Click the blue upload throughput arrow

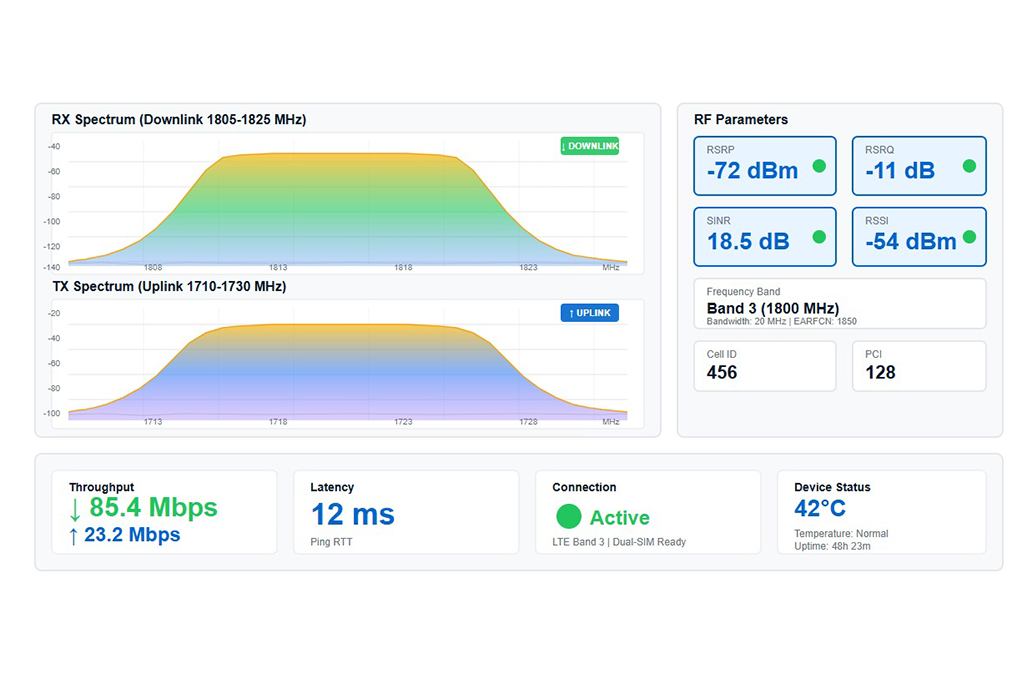pyautogui.click(x=74, y=535)
